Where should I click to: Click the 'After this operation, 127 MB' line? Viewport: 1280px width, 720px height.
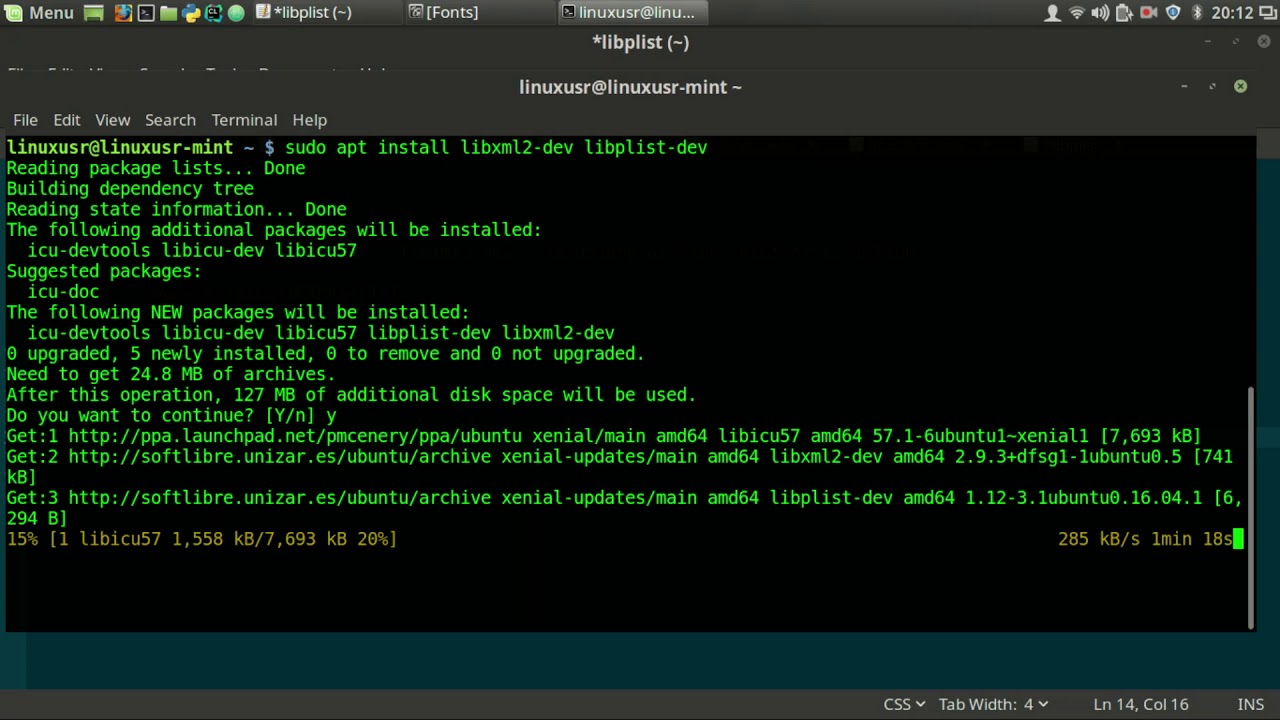[351, 395]
